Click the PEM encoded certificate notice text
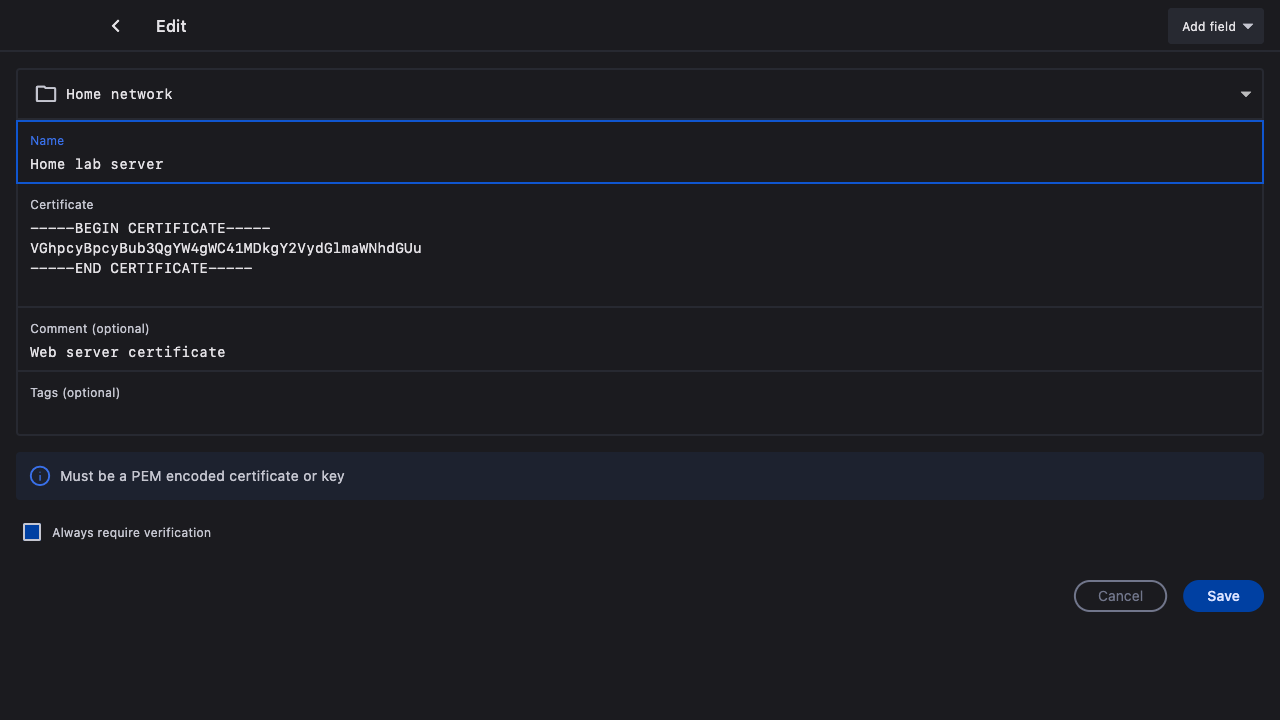Viewport: 1280px width, 720px height. click(202, 476)
